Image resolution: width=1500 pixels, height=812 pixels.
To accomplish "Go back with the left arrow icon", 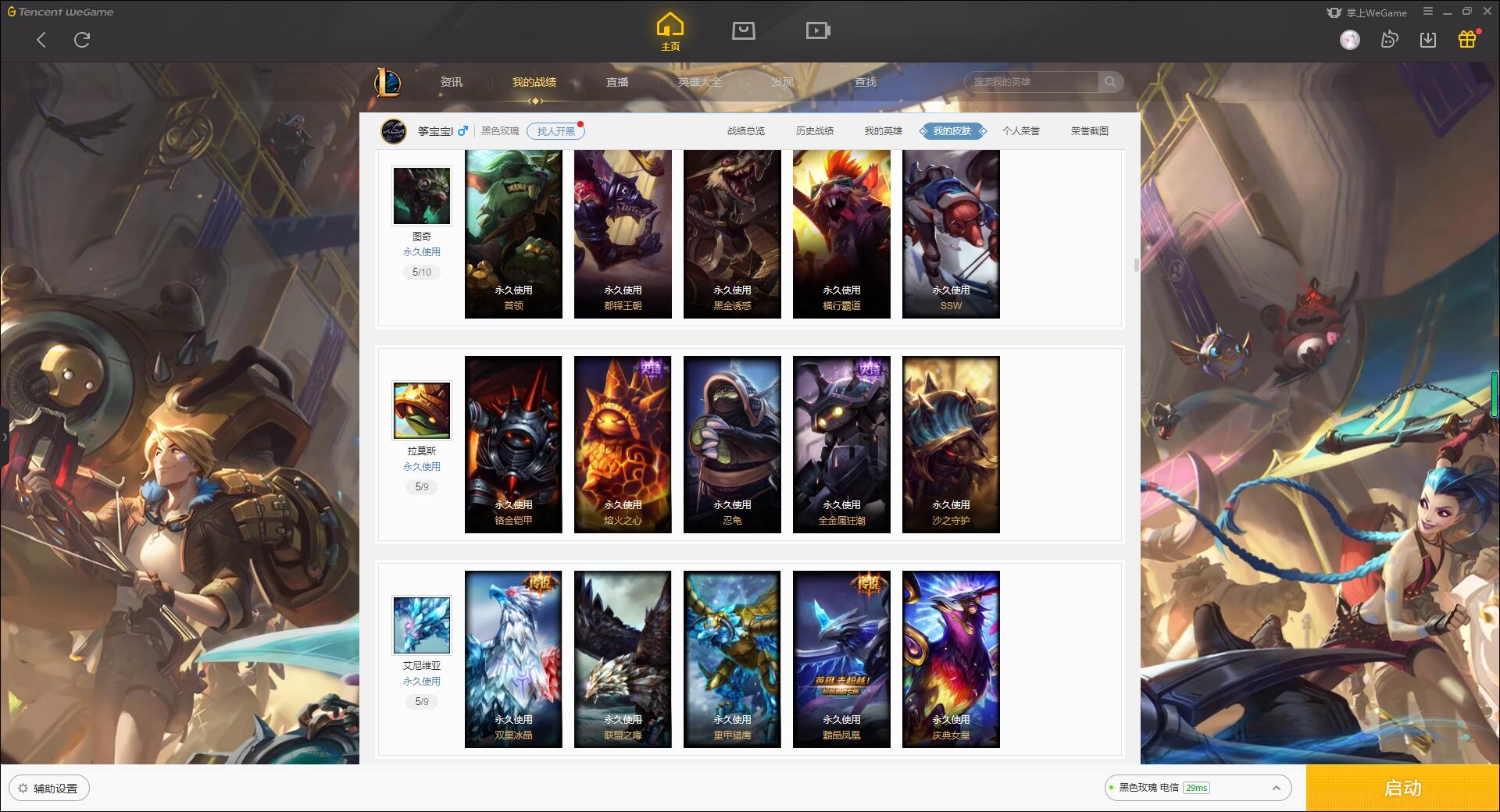I will pyautogui.click(x=41, y=40).
